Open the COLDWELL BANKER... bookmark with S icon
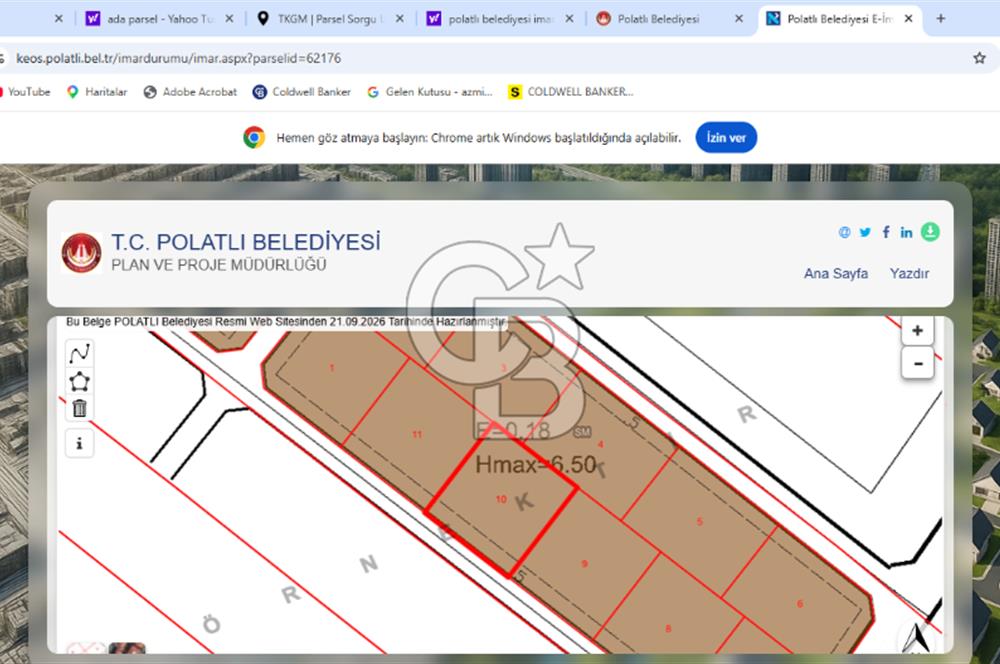This screenshot has width=1000, height=664. pyautogui.click(x=571, y=92)
